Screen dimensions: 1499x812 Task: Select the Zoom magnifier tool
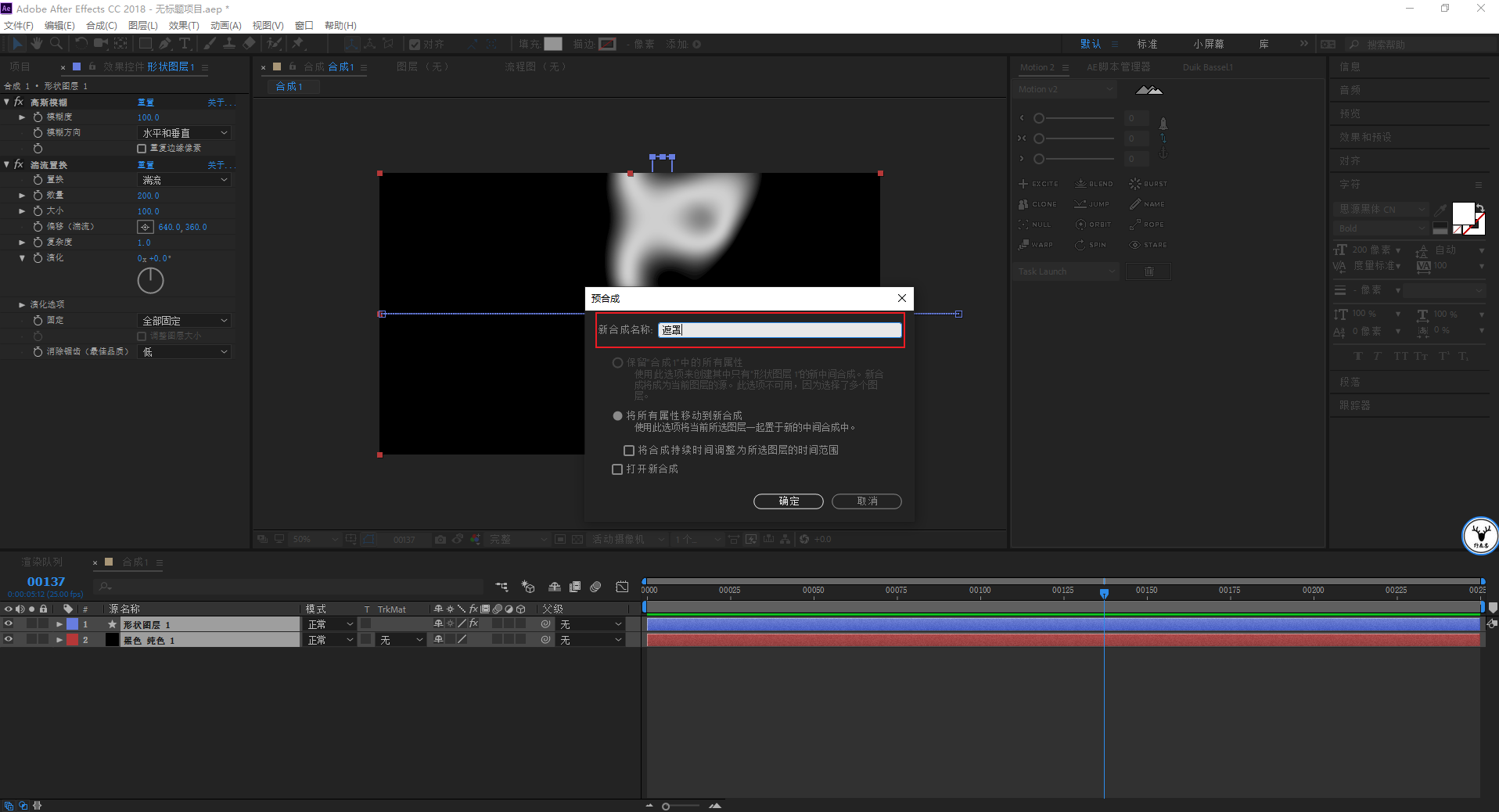coord(56,44)
